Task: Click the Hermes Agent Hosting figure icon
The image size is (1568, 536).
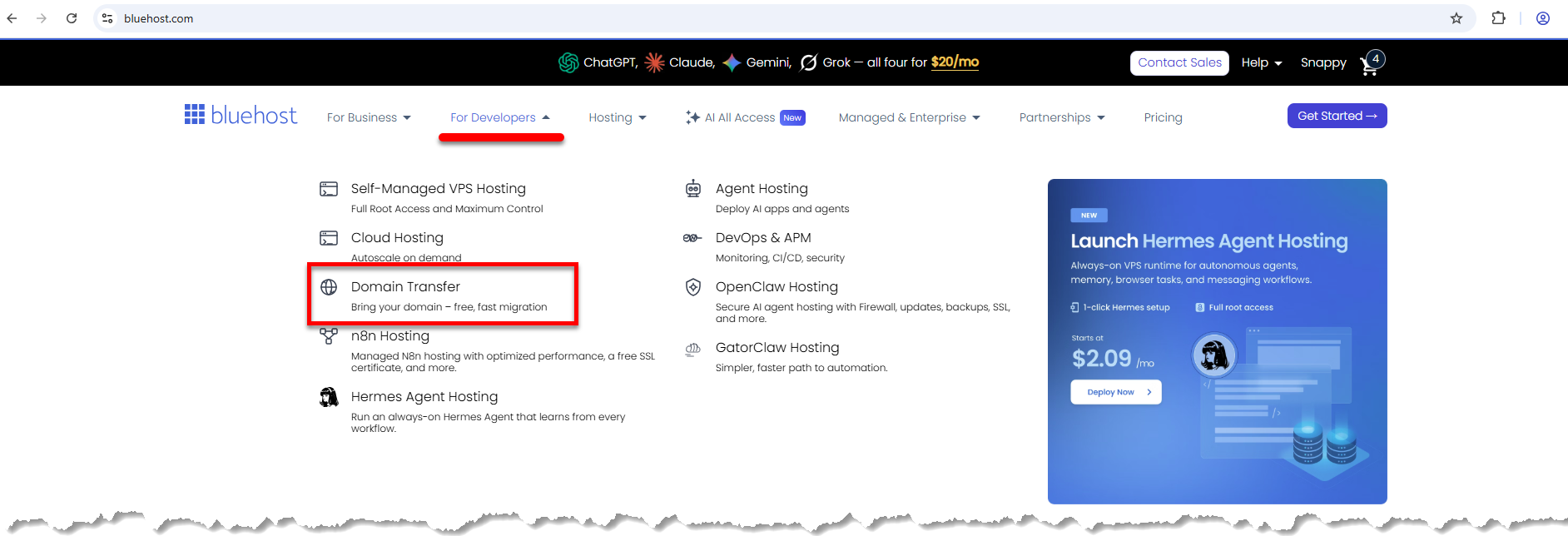Action: pyautogui.click(x=329, y=397)
